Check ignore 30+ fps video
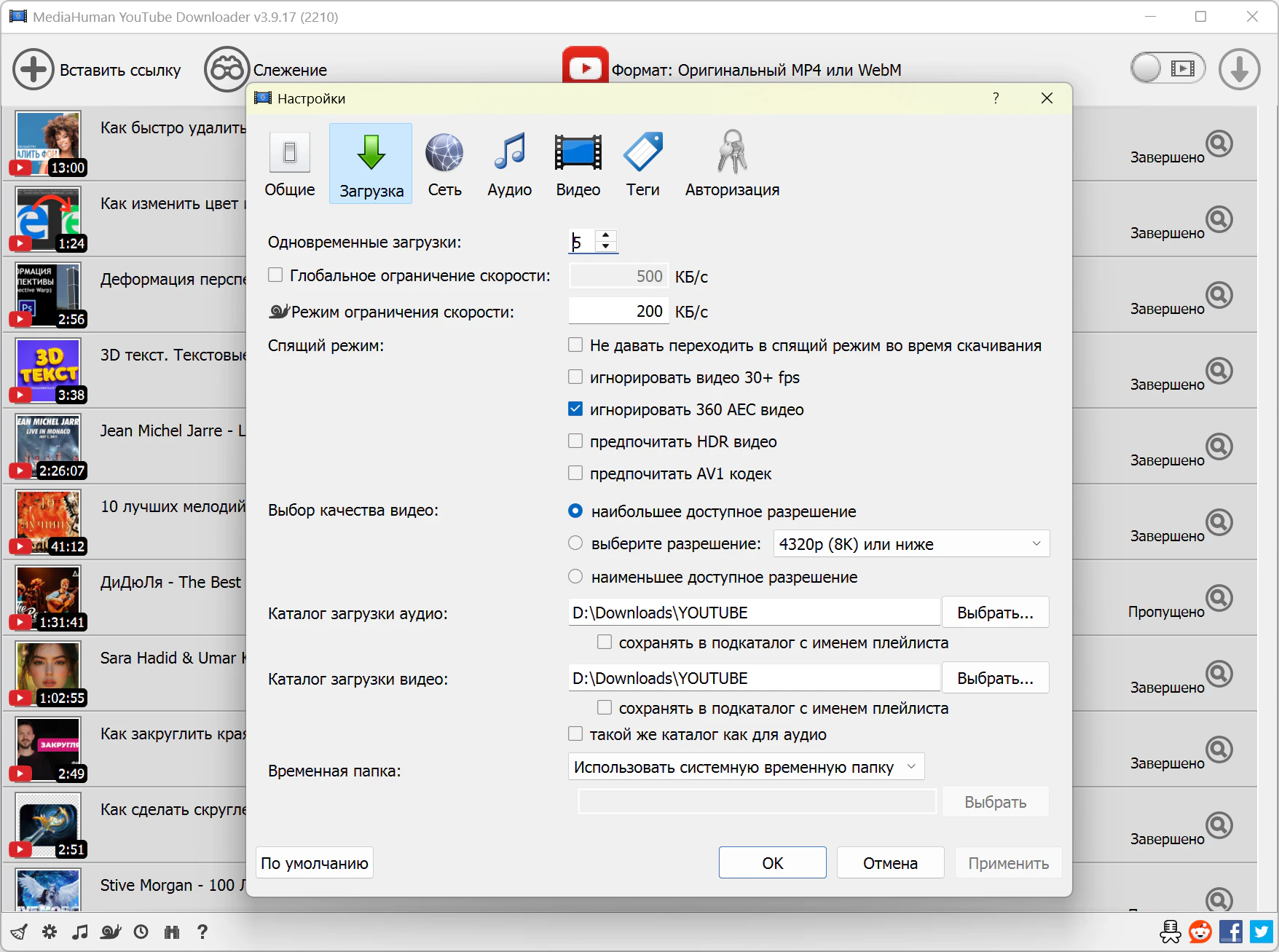Viewport: 1279px width, 952px height. [x=575, y=377]
